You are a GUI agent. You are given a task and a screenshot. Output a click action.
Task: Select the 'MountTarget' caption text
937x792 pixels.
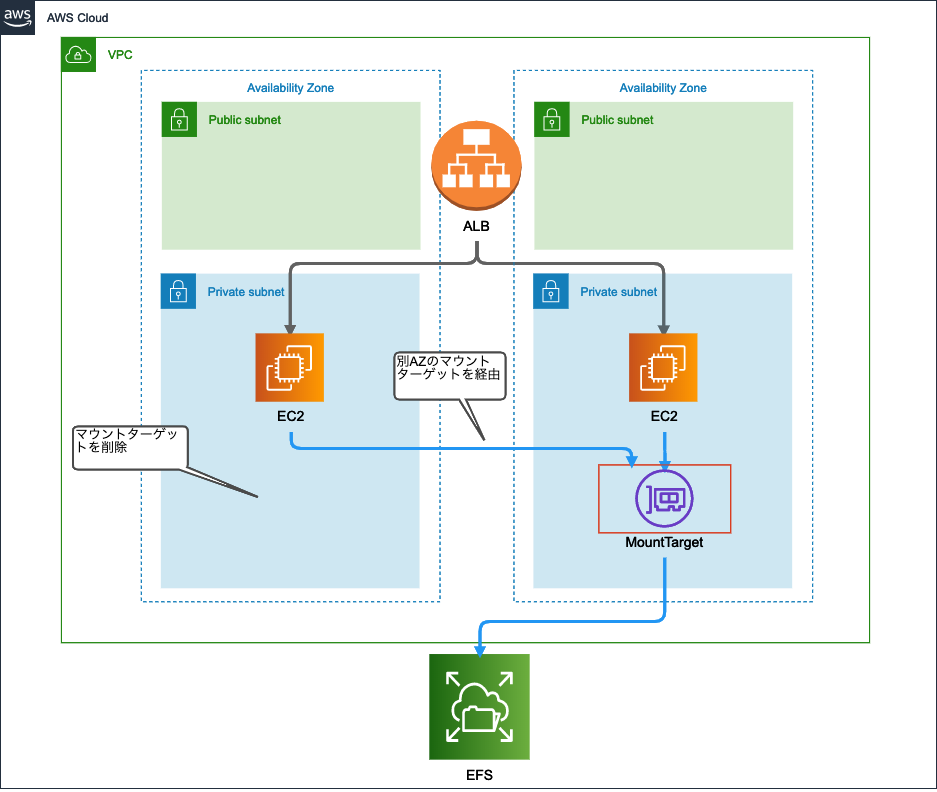click(x=664, y=542)
